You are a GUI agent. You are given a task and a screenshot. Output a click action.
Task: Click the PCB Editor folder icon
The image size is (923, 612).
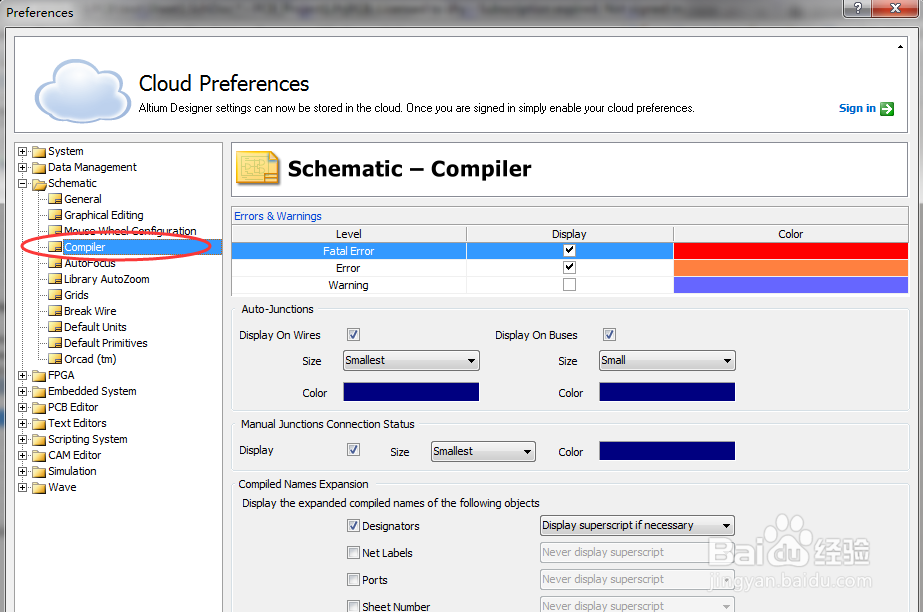[39, 407]
